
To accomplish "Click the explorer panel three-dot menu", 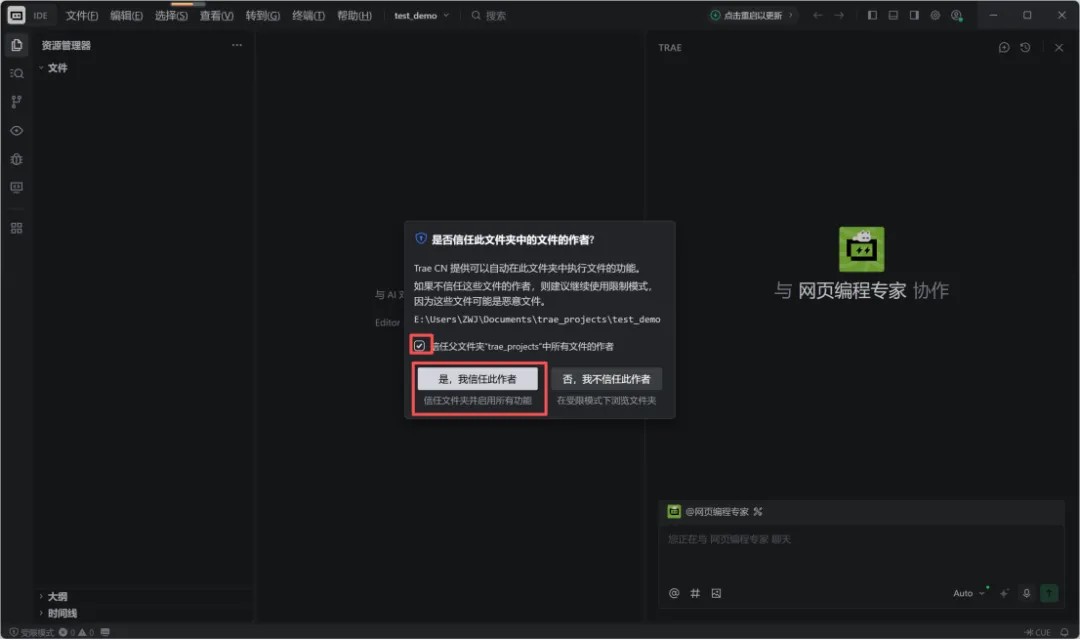I will coord(237,45).
